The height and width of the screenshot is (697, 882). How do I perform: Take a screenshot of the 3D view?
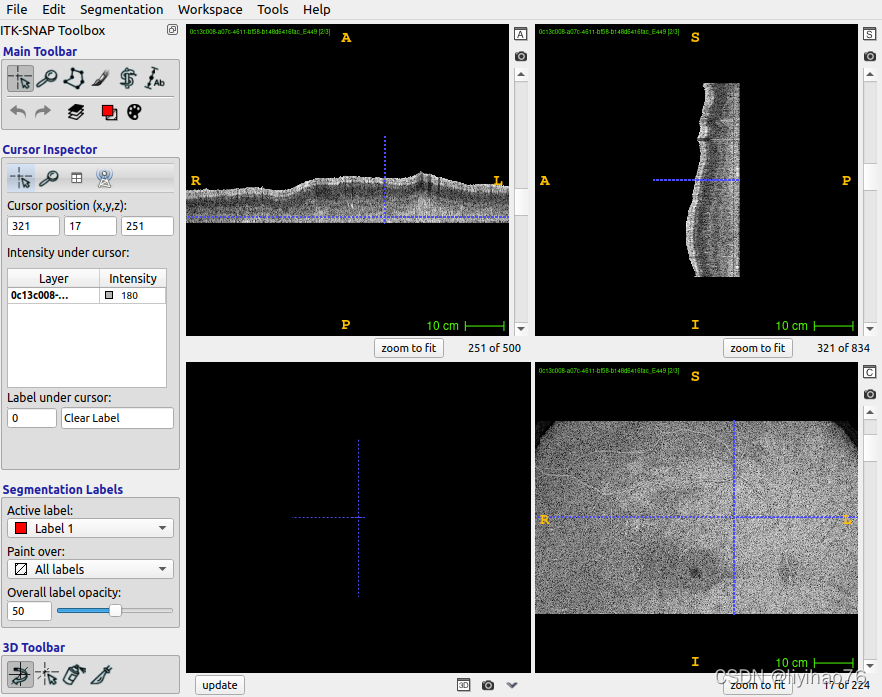[488, 685]
